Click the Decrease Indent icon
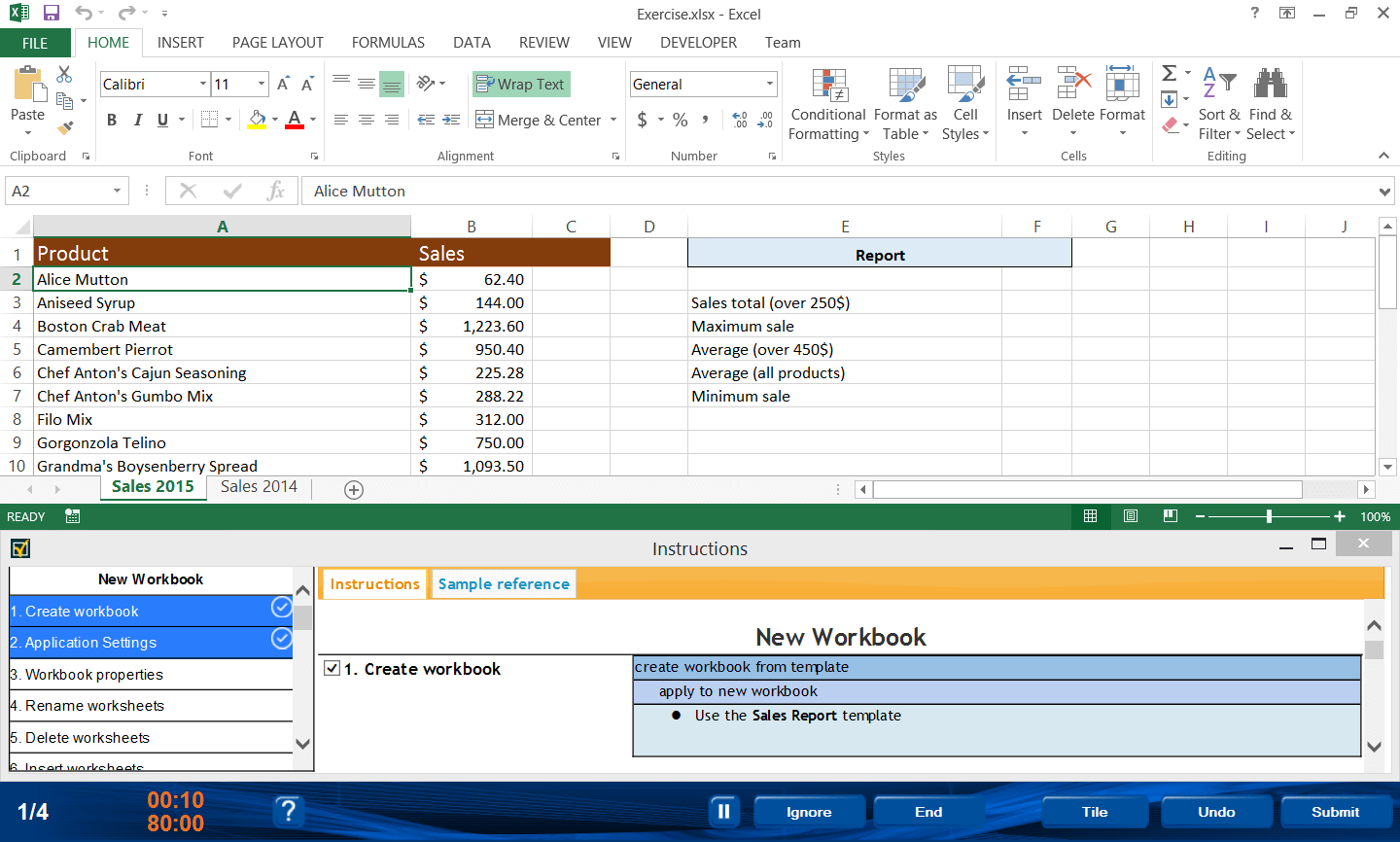This screenshot has width=1400, height=842. point(426,120)
